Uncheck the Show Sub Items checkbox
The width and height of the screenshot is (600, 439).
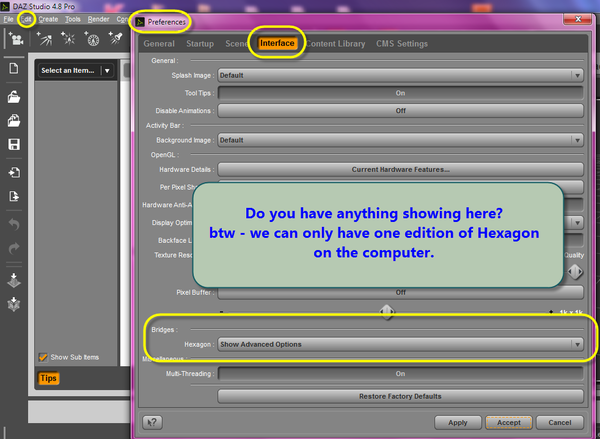tap(43, 357)
